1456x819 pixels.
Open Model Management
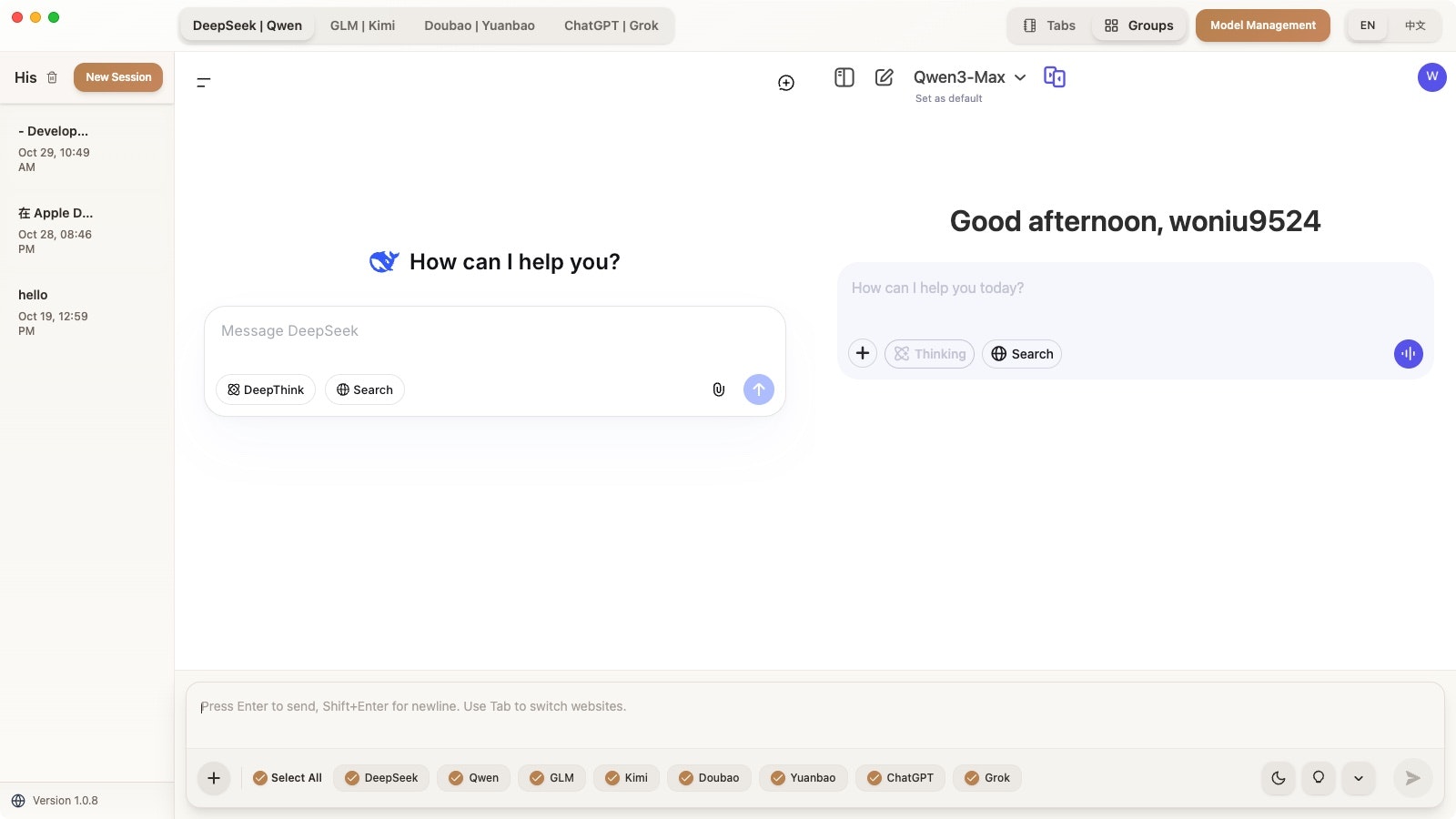(1263, 25)
